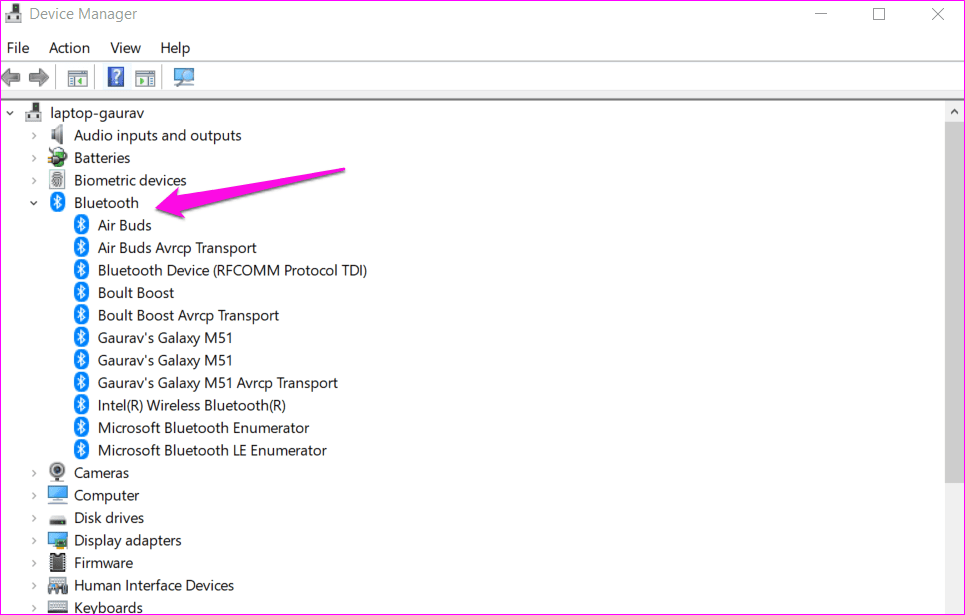The height and width of the screenshot is (615, 965).
Task: Click the scrollbar up arrow
Action: [x=954, y=112]
